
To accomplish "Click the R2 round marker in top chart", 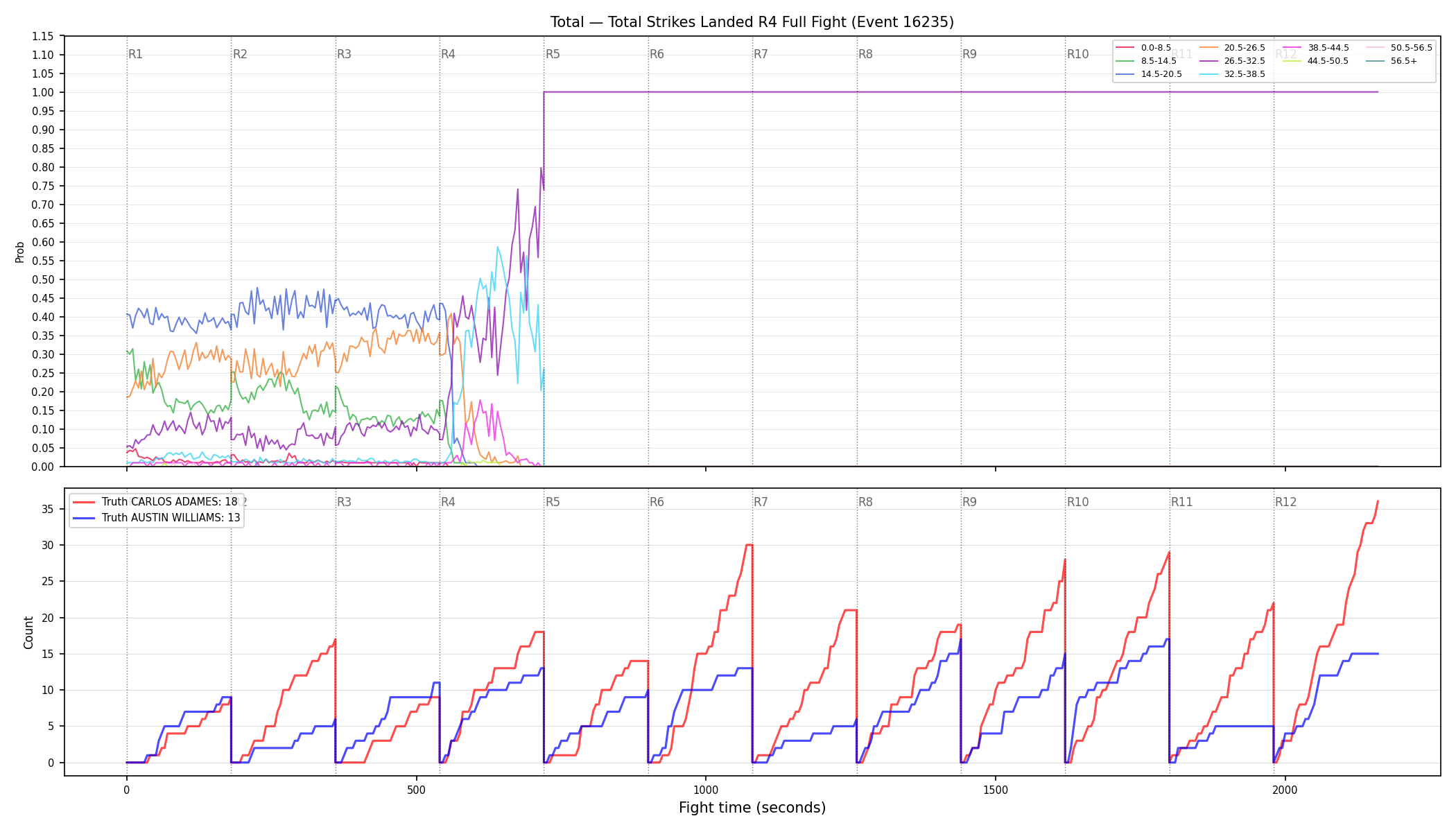I will pyautogui.click(x=240, y=54).
